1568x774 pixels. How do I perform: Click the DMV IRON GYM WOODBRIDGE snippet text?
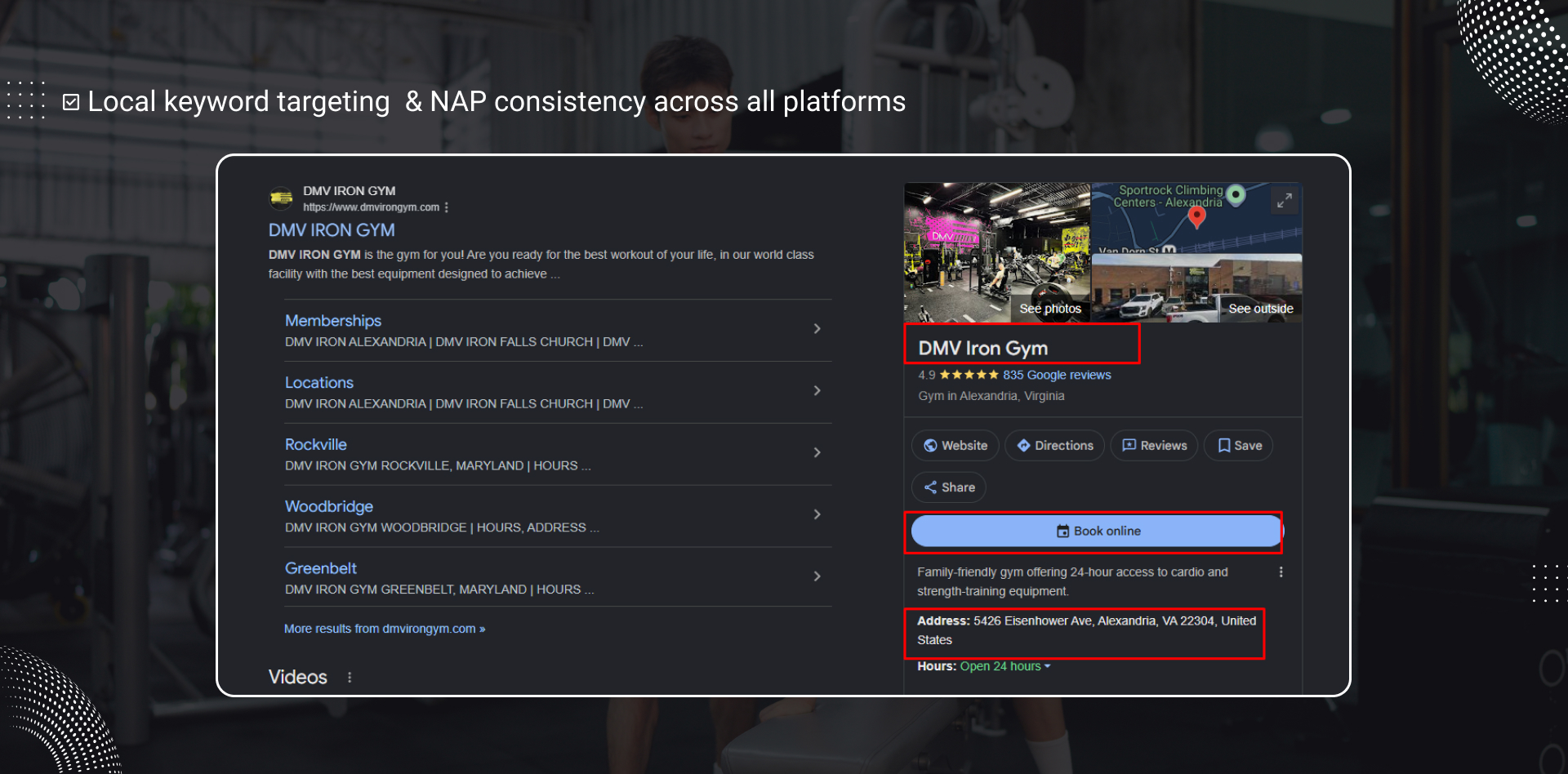pos(442,527)
